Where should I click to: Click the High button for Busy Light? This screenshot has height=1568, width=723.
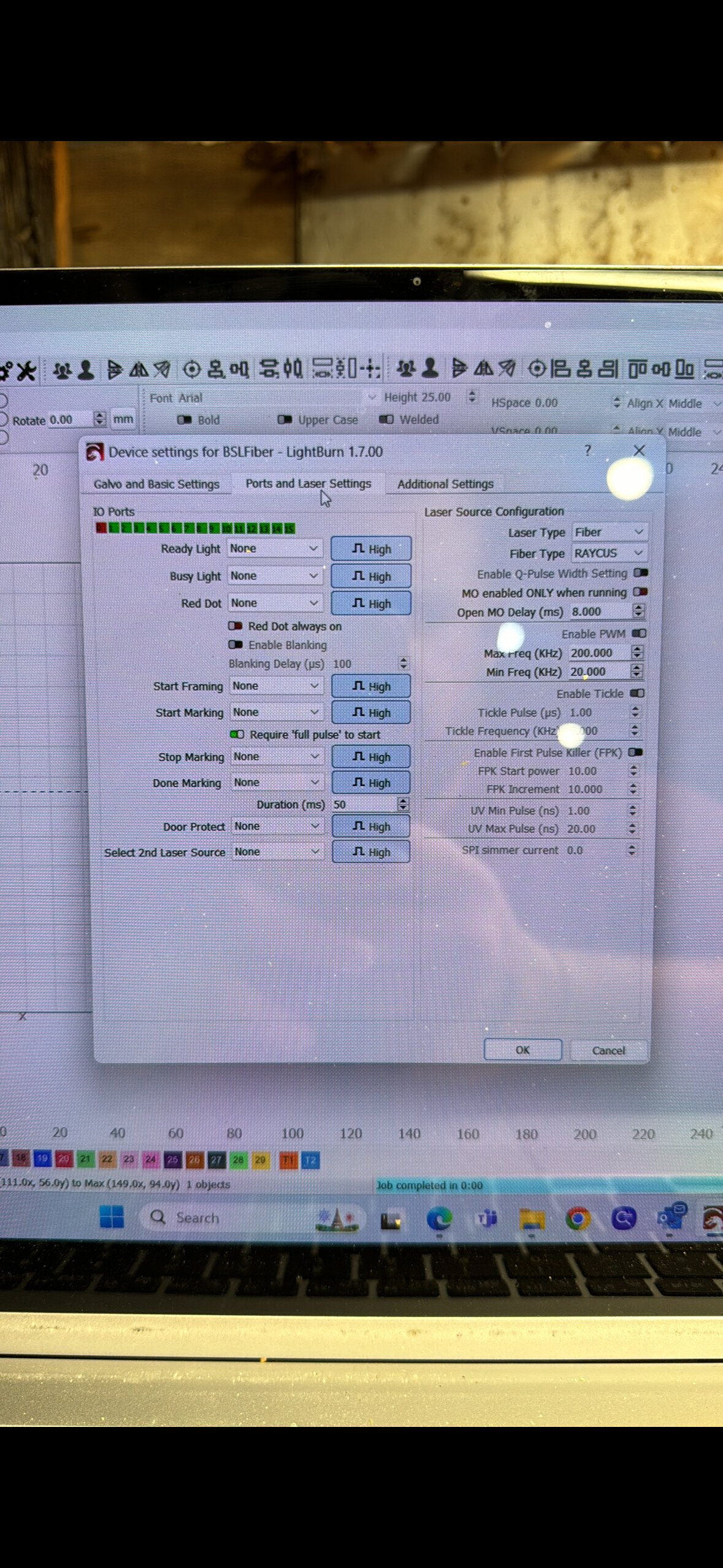pyautogui.click(x=371, y=577)
